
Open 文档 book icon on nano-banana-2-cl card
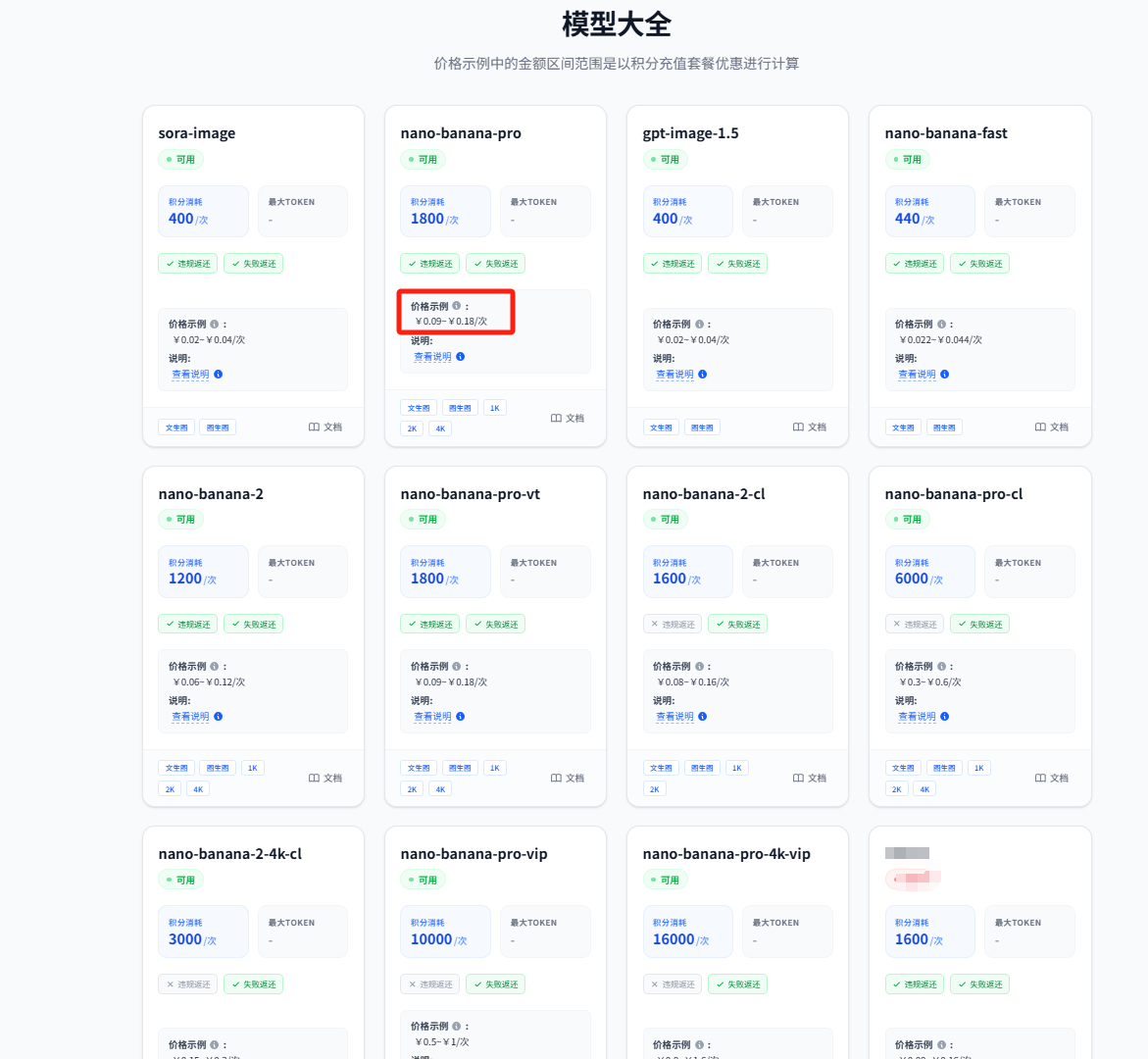798,779
